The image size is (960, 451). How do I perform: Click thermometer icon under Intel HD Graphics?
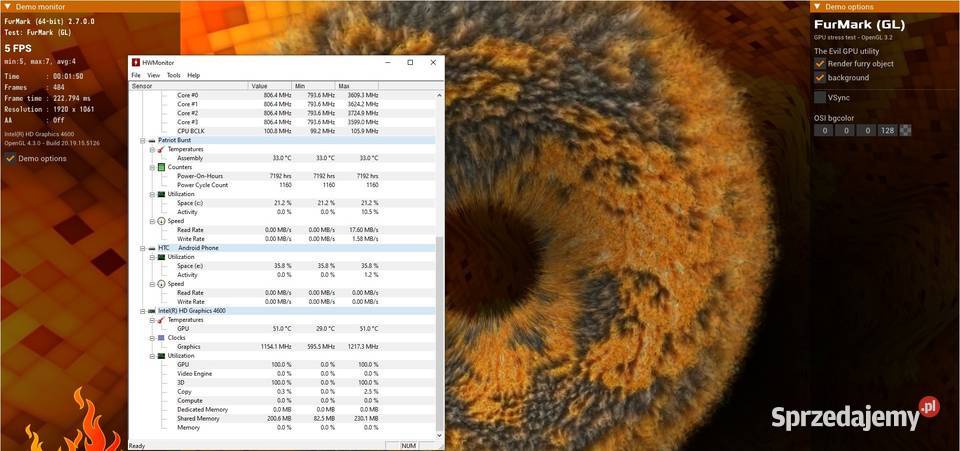click(161, 320)
